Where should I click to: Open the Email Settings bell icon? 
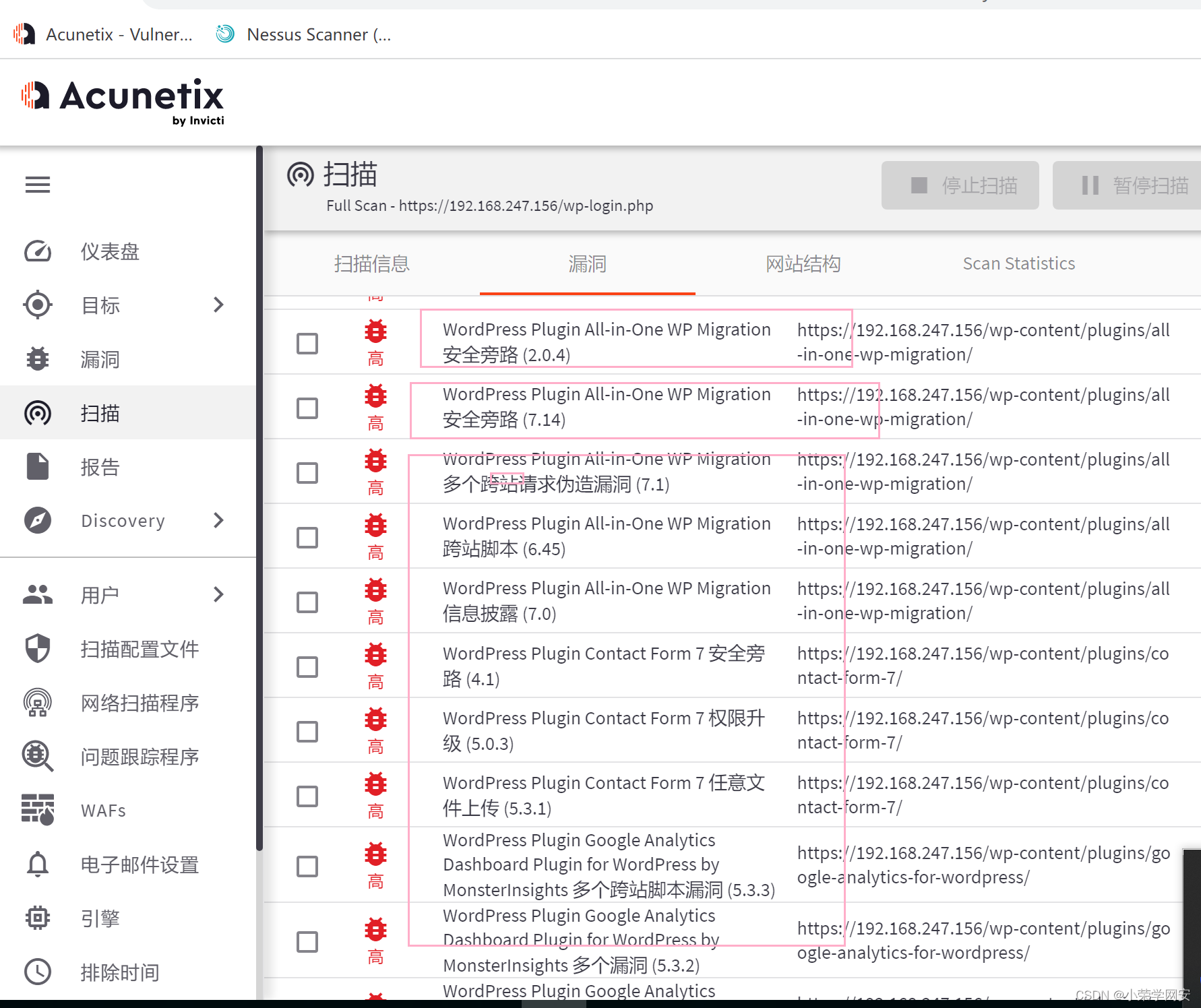pos(38,864)
